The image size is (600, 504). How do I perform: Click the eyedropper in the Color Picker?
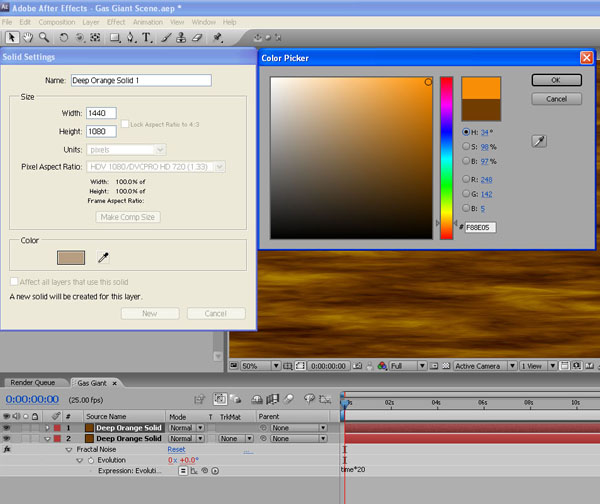coord(540,143)
